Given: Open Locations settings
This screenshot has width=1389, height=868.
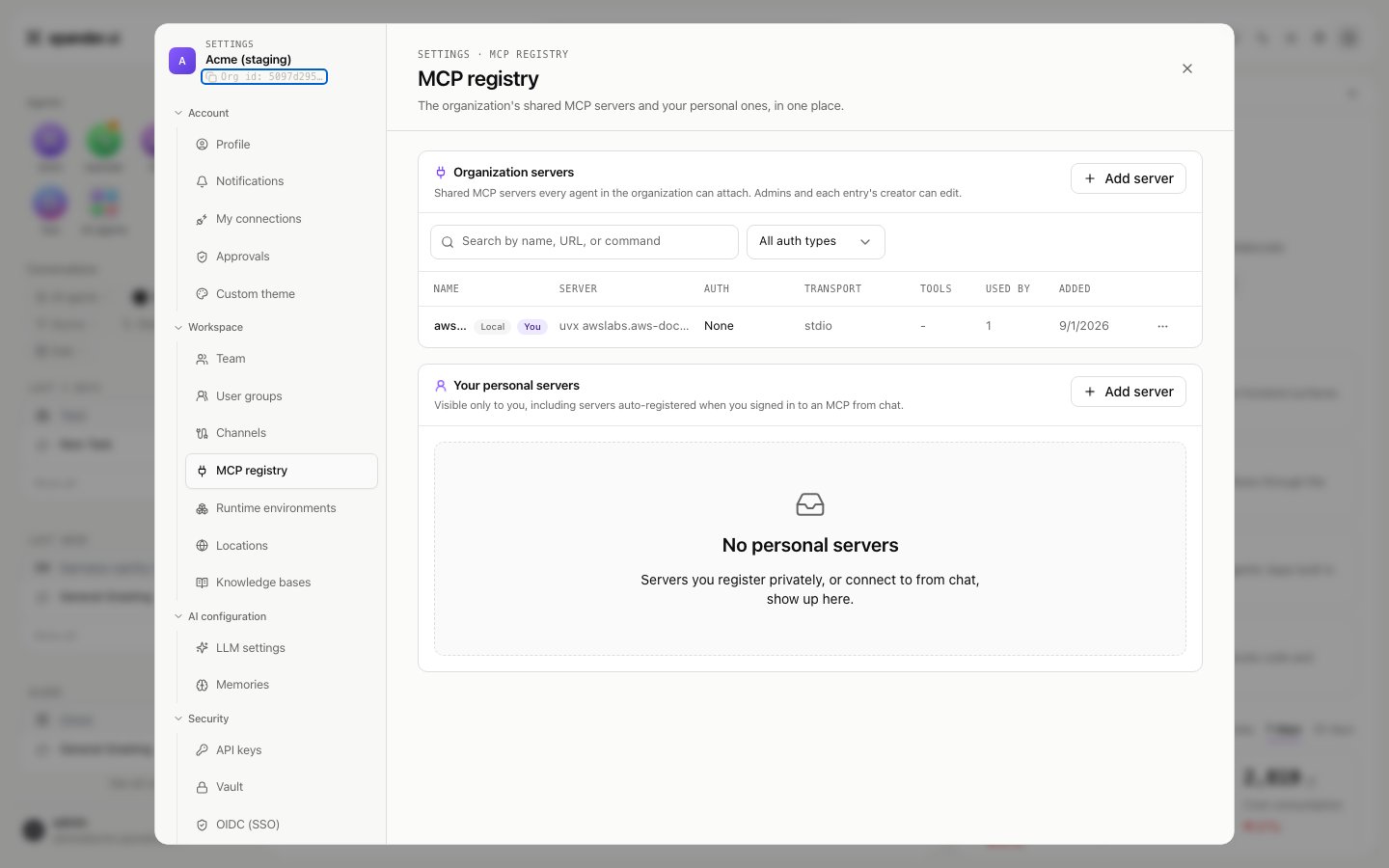Looking at the screenshot, I should pos(281,546).
